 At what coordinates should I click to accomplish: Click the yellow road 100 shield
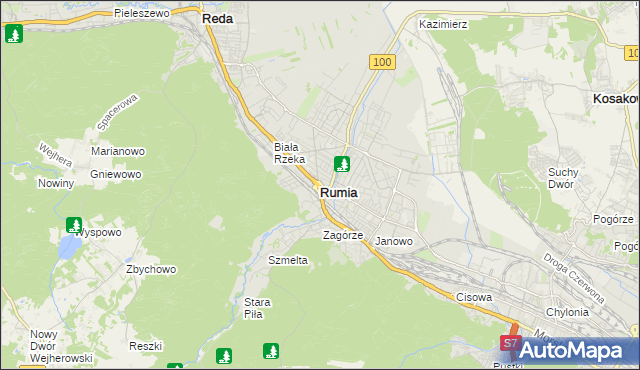point(382,62)
